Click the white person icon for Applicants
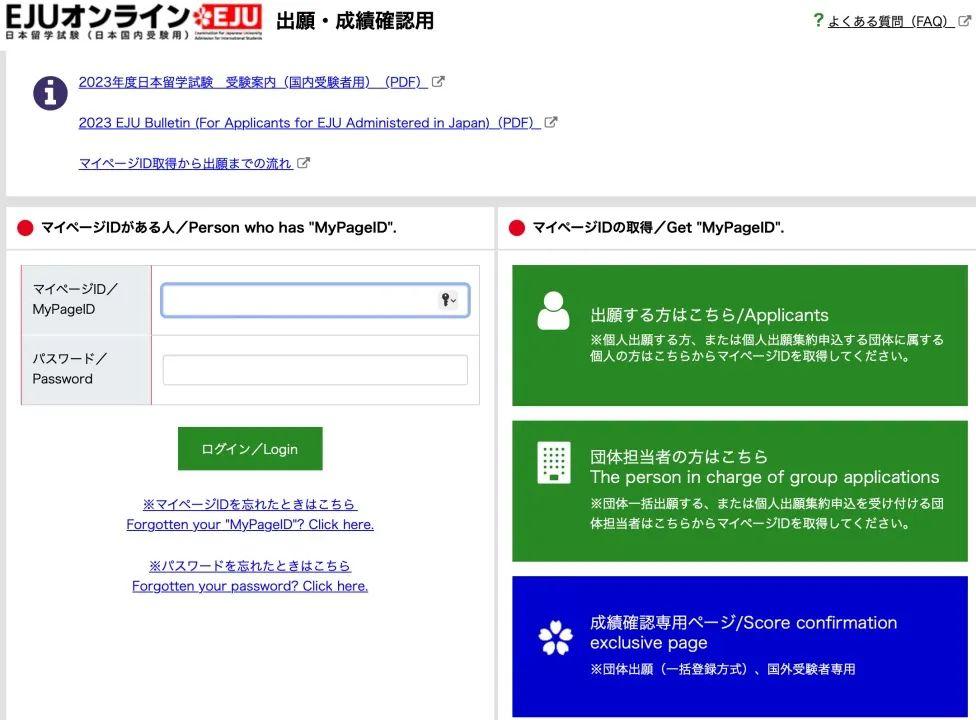976x720 pixels. click(553, 312)
